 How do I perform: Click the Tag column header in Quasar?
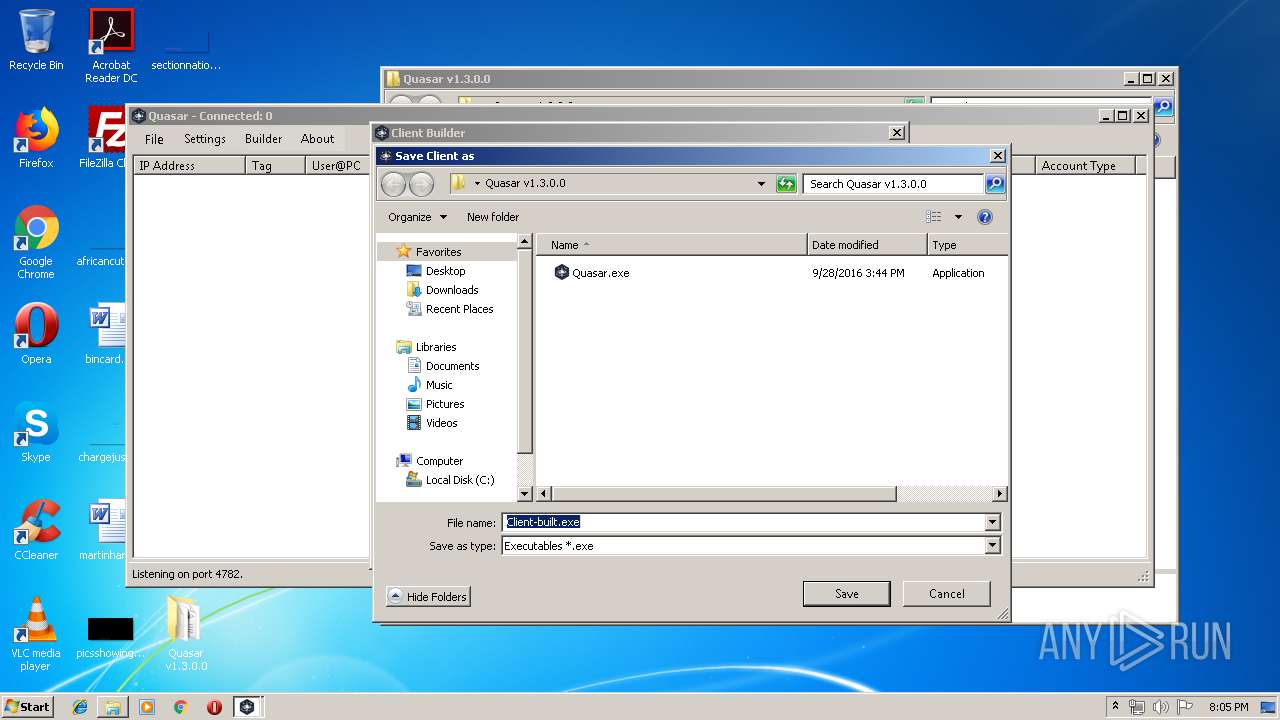tap(275, 166)
